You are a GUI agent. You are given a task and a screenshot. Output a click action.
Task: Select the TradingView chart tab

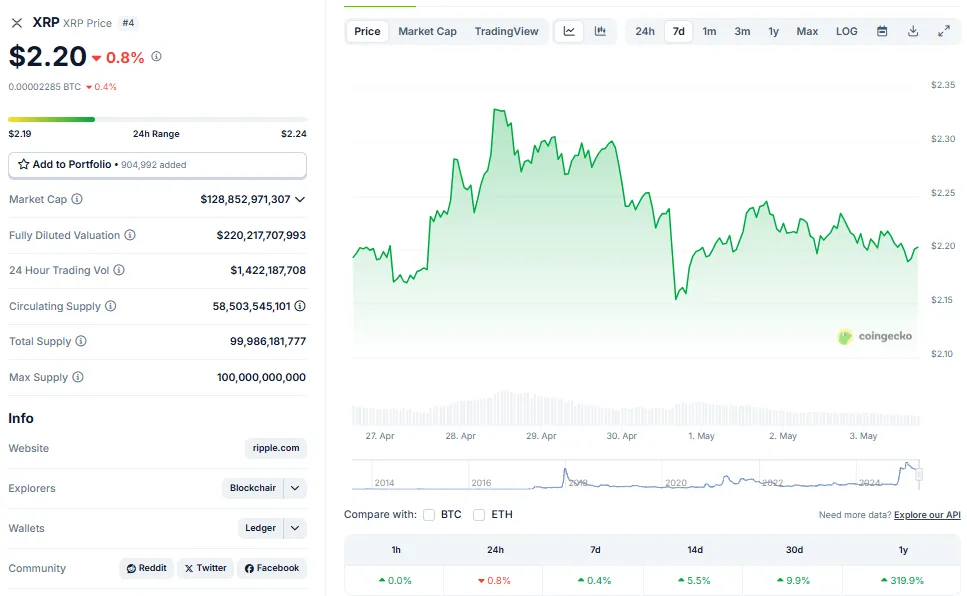pos(506,31)
